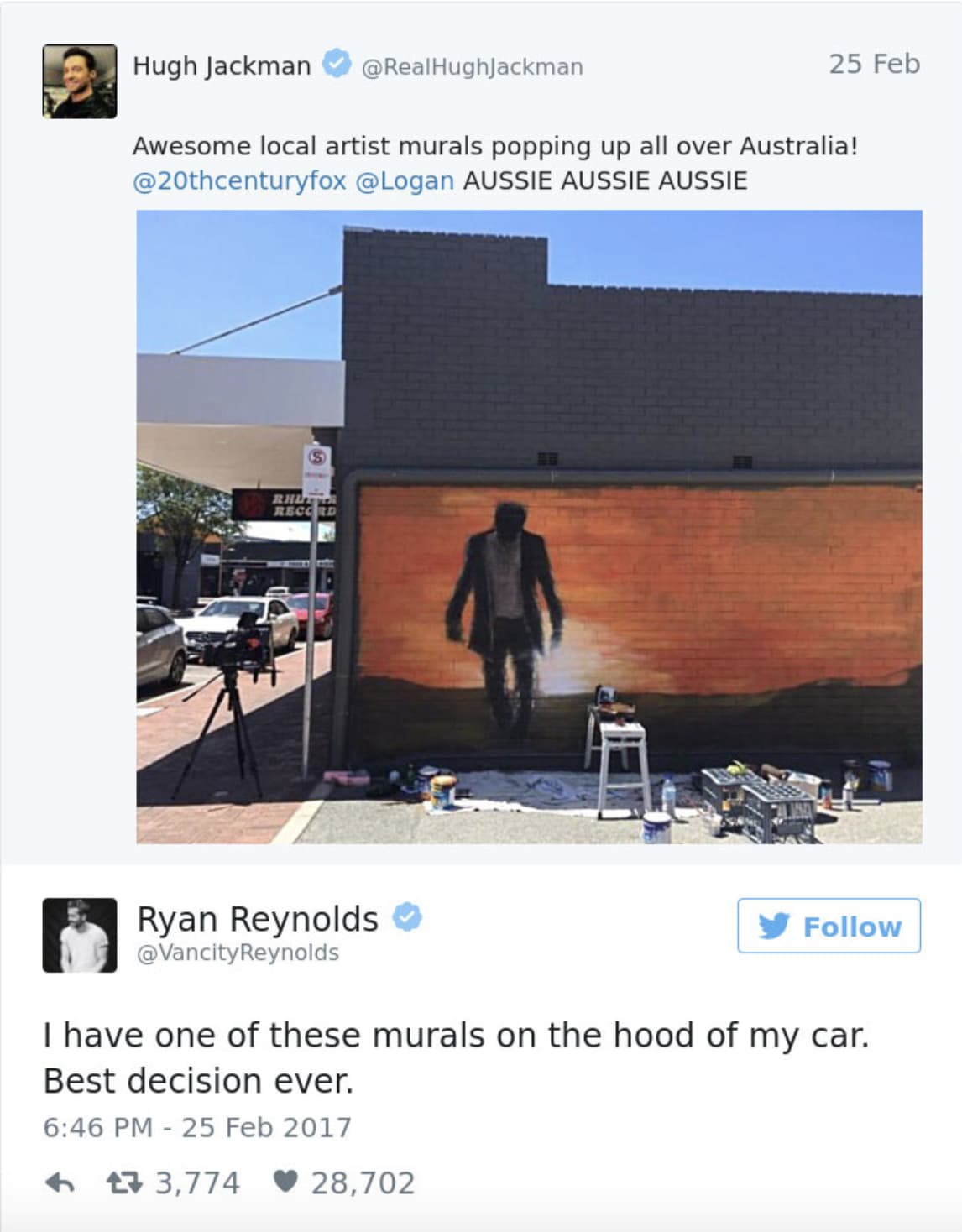962x1232 pixels.
Task: Open the 25 Feb date link
Action: point(875,64)
